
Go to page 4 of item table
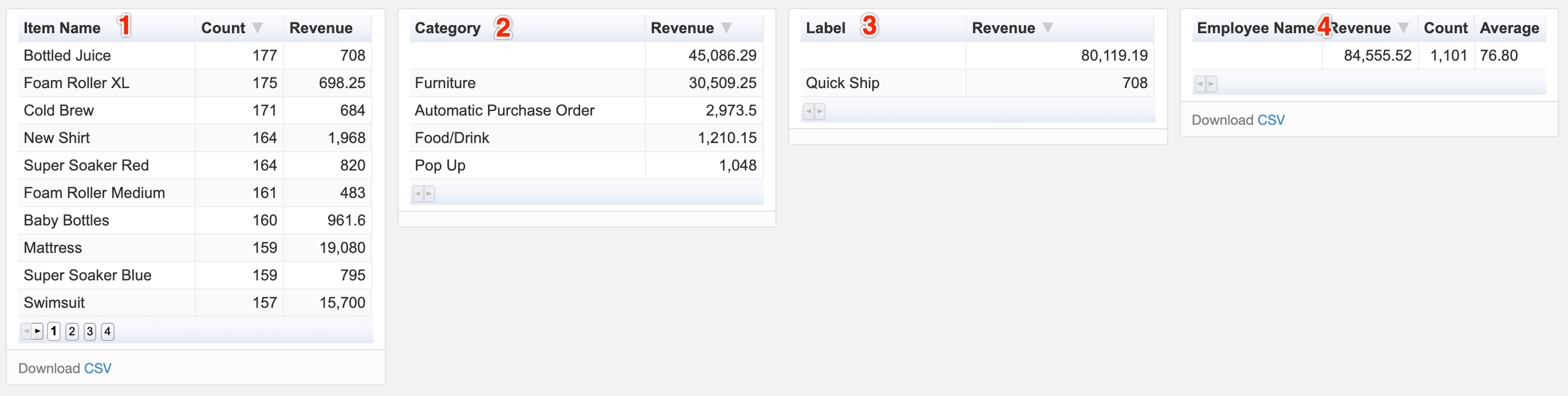[x=107, y=331]
